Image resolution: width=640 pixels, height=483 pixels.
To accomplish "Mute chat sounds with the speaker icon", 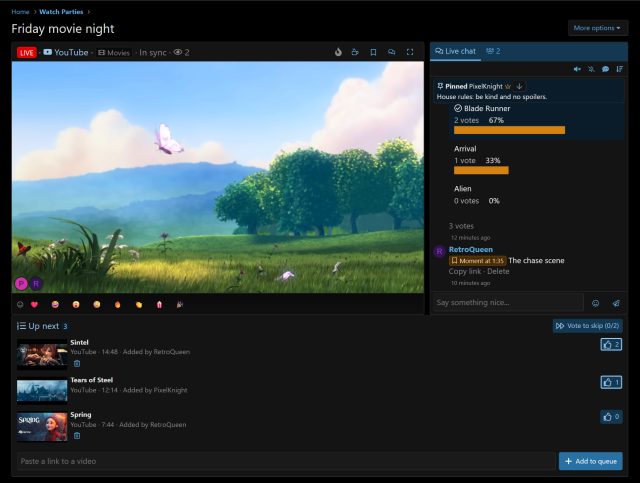I will (x=577, y=69).
